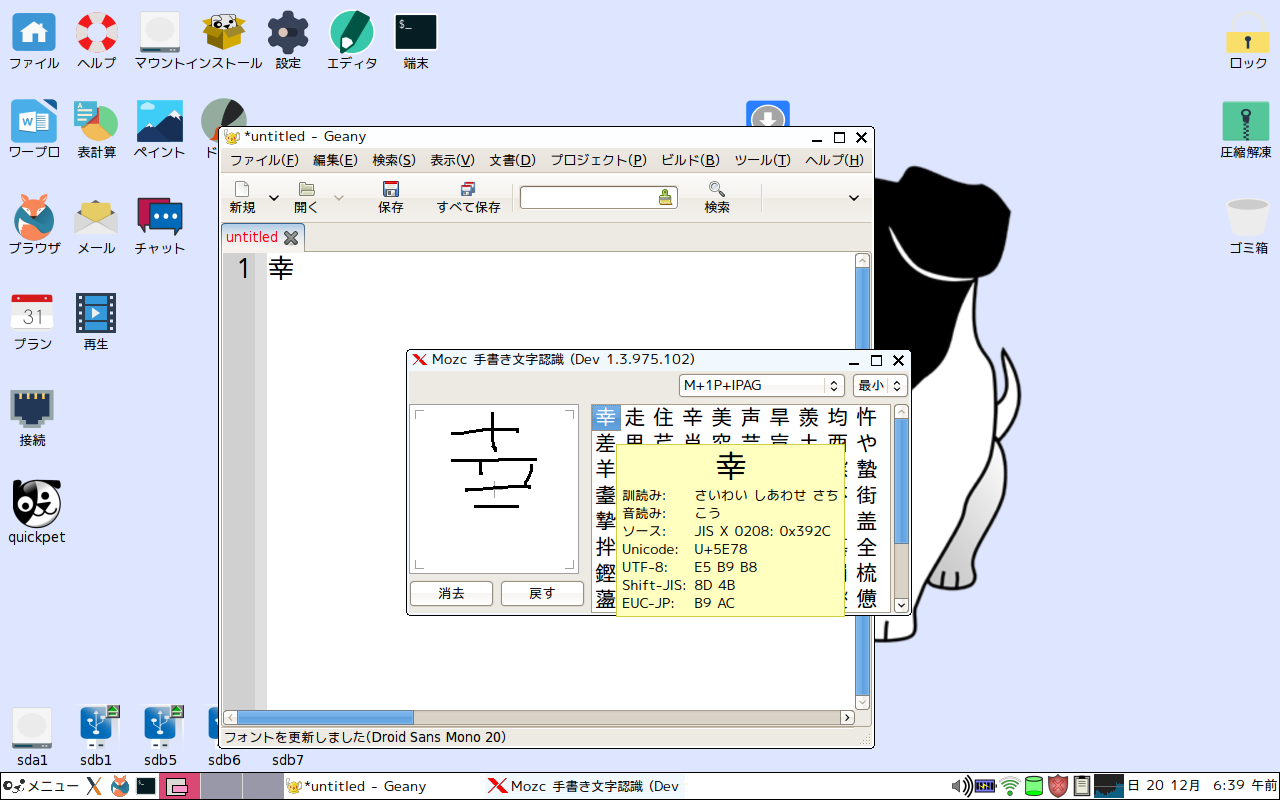Click the candidate list scroll down arrow

pyautogui.click(x=901, y=604)
